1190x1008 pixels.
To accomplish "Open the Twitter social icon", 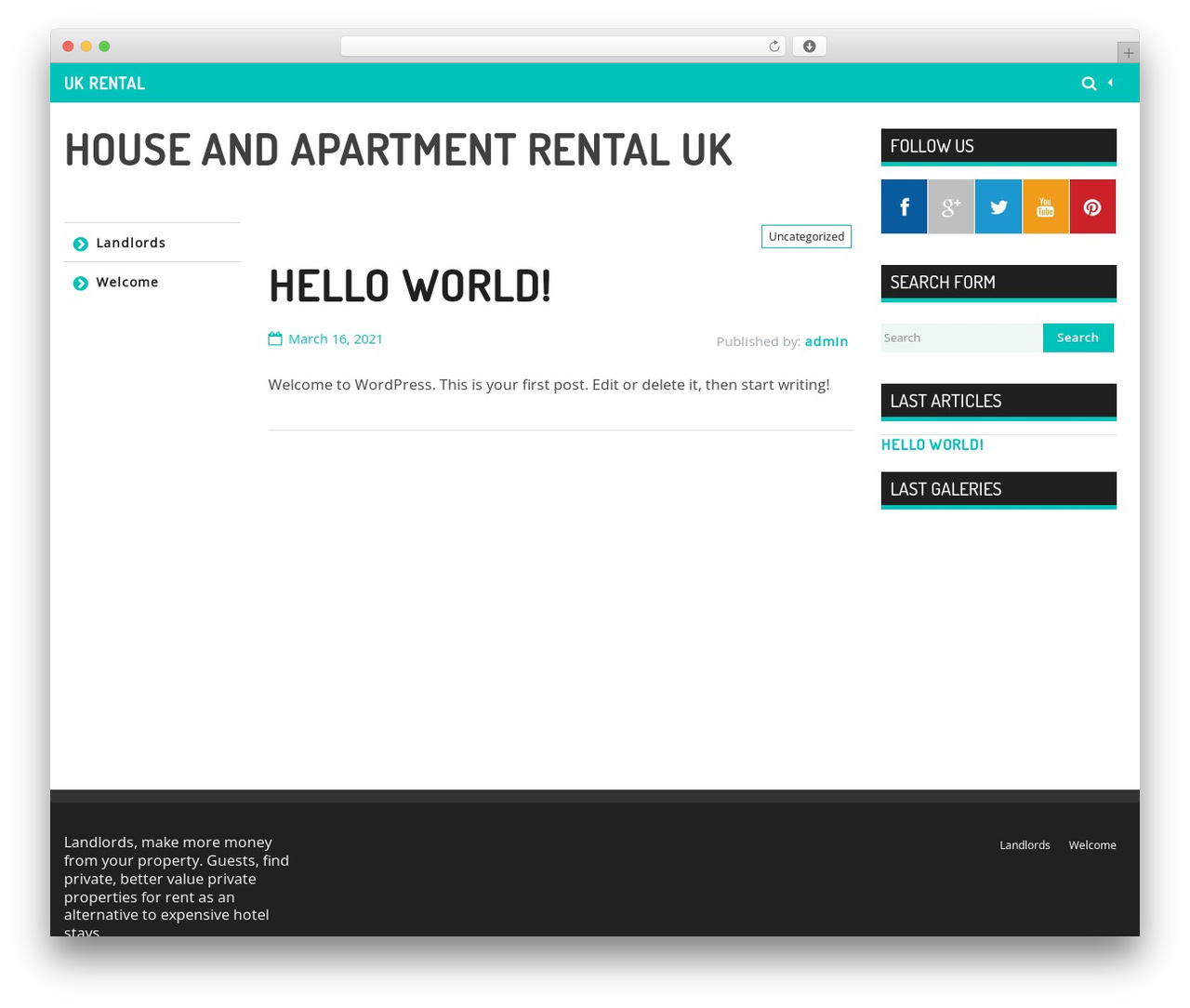I will pos(998,206).
